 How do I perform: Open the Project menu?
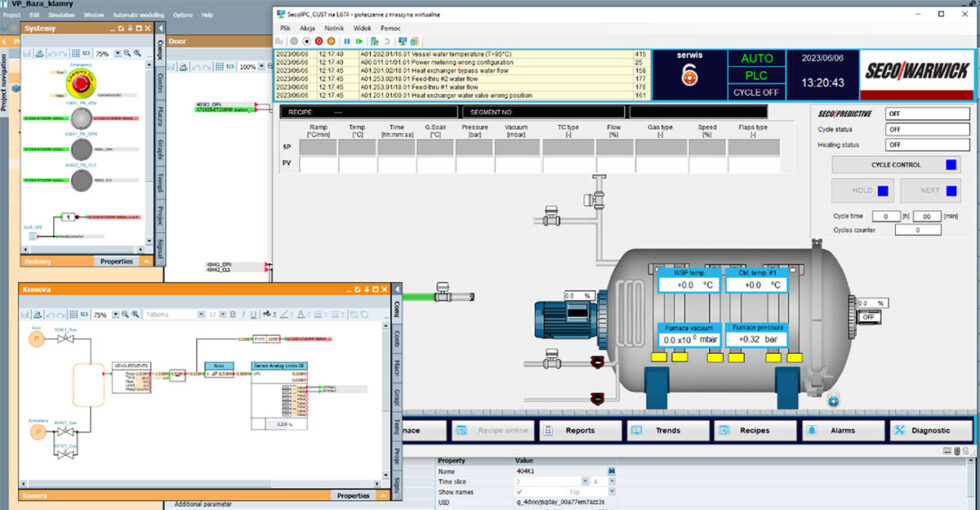point(12,15)
